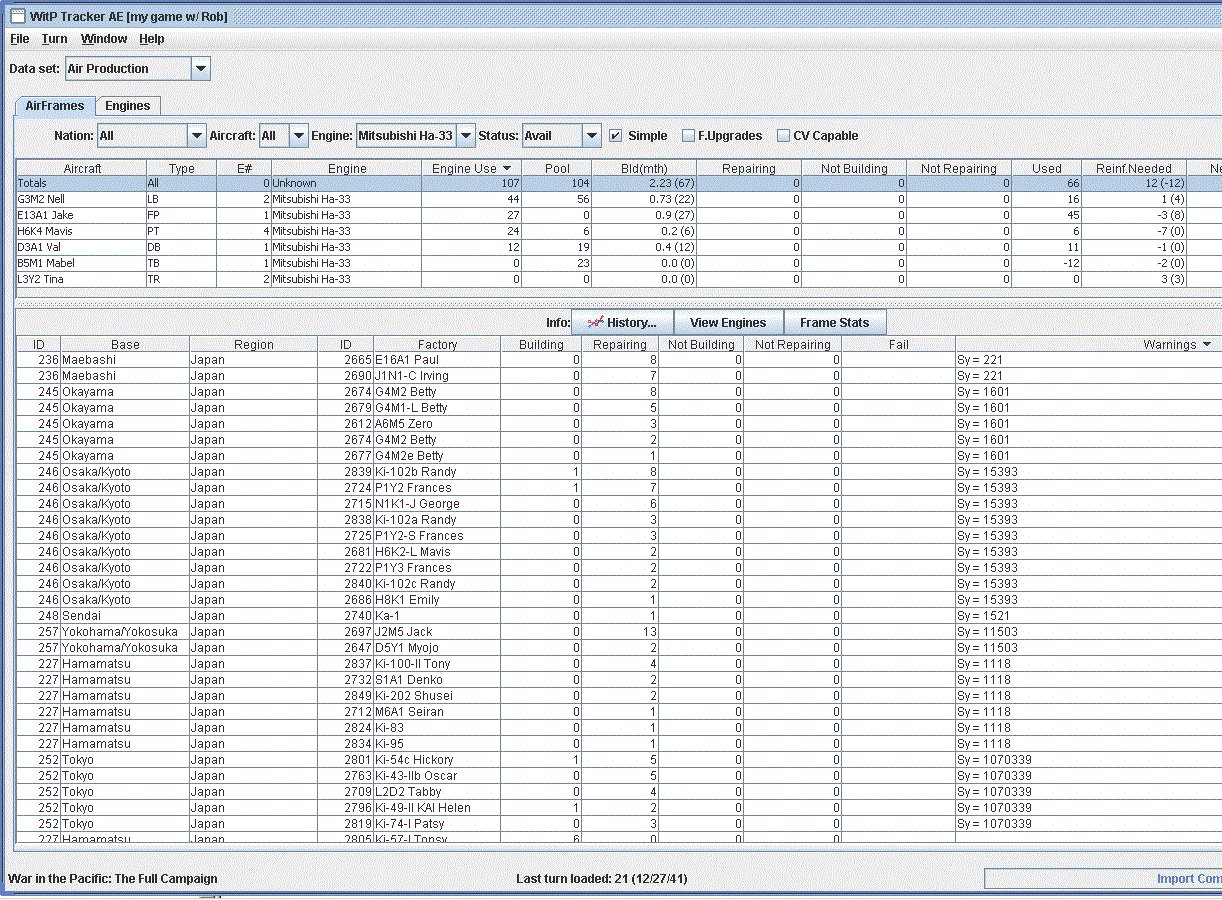Click the Warnings column sort arrow
The image size is (1222, 900).
[x=1207, y=345]
